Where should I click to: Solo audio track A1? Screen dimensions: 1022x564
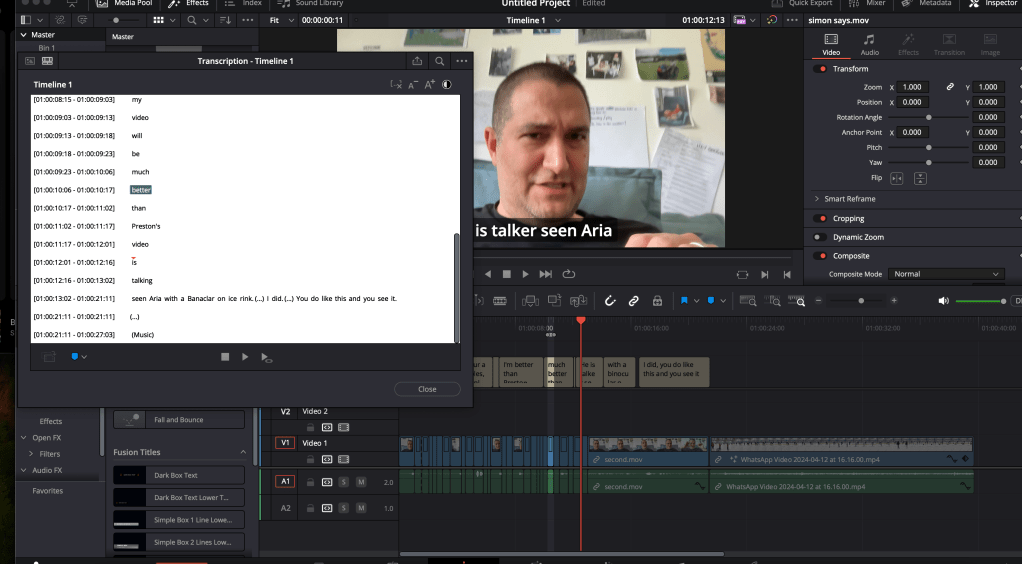point(343,482)
